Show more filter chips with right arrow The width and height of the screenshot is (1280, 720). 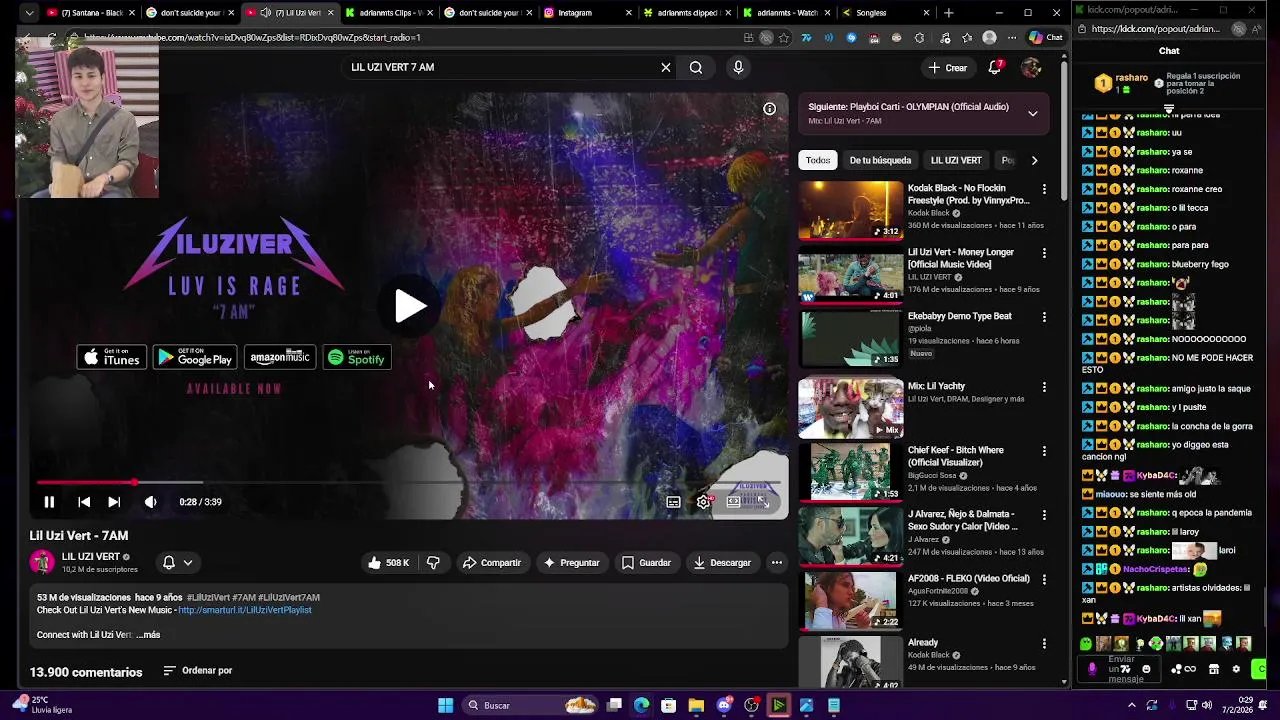[x=1034, y=160]
